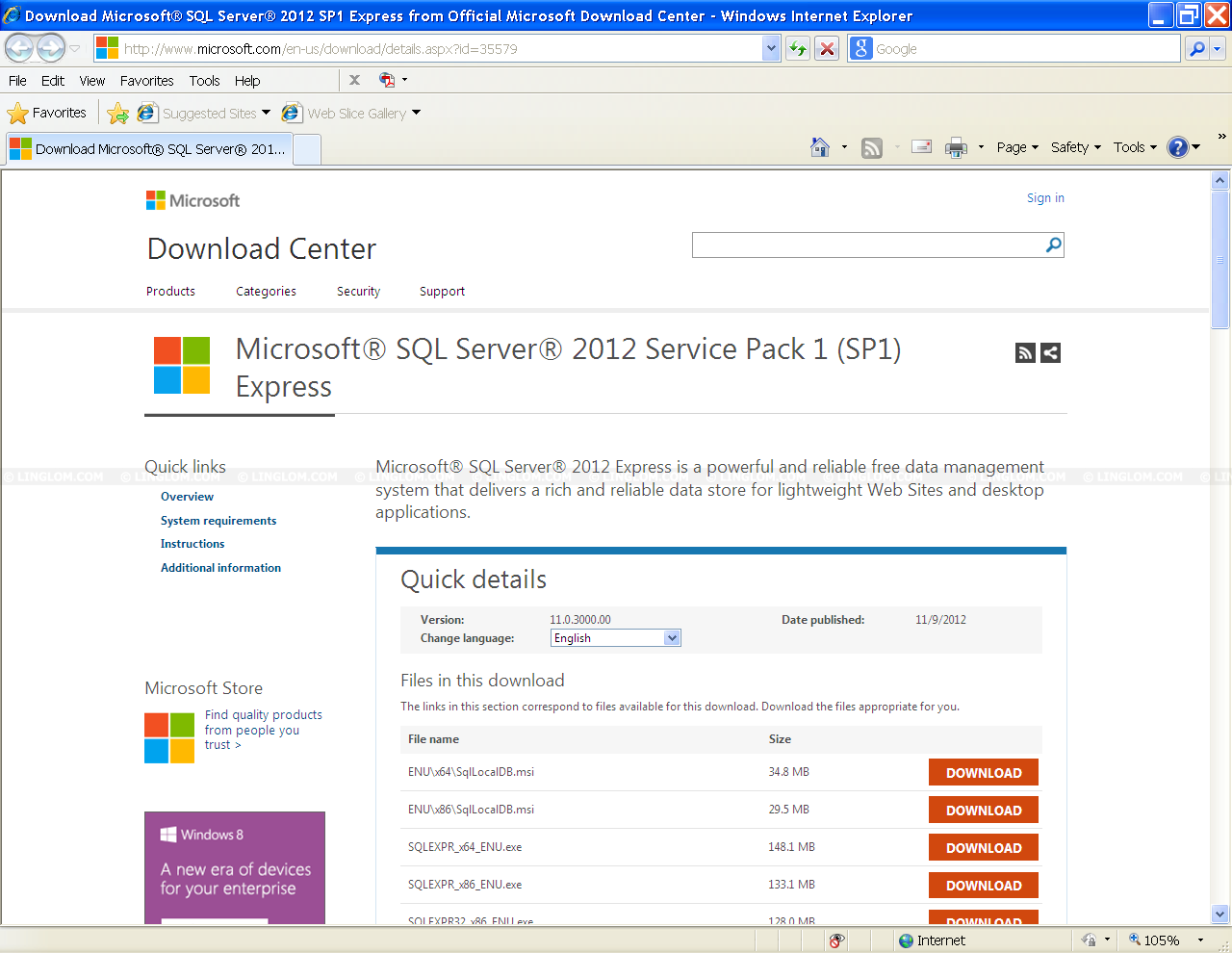Click the Google search box
Viewport: 1232px width, 953px height.
pos(1026,48)
